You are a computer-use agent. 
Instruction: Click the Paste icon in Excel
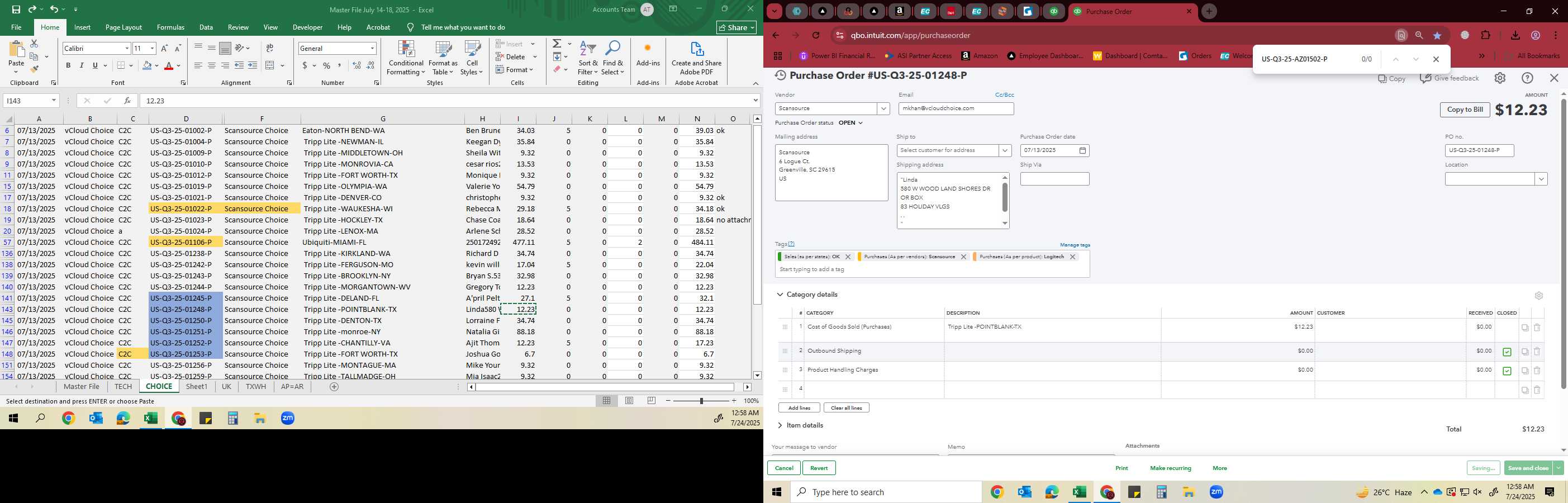[x=16, y=49]
